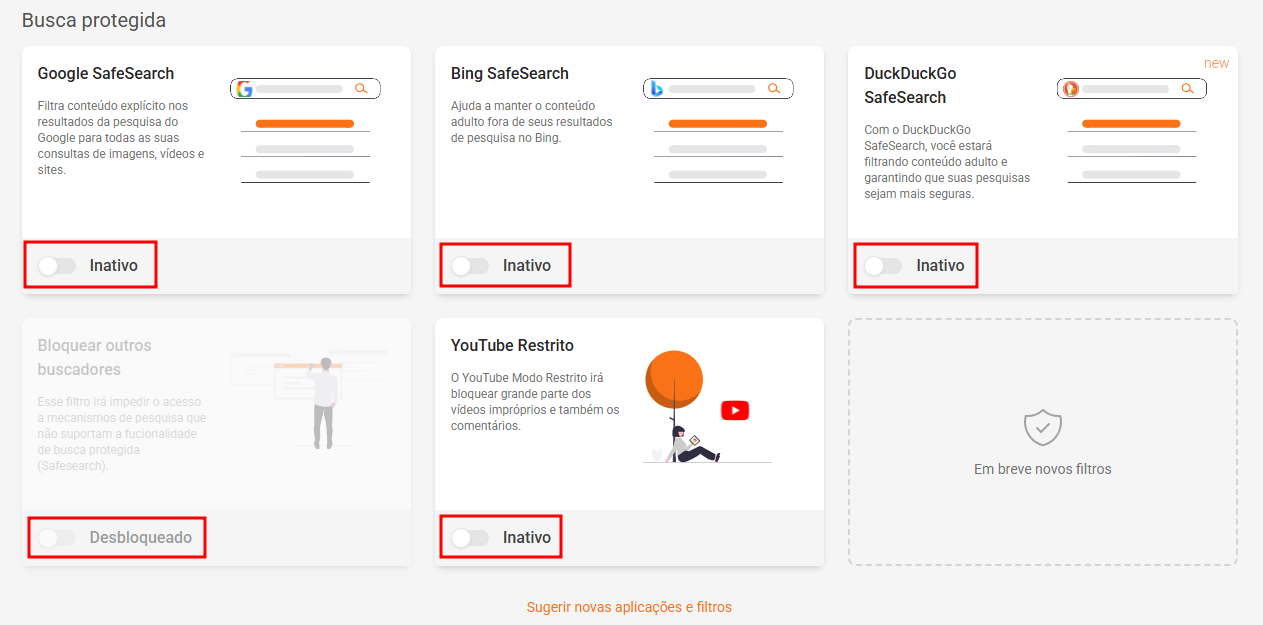Screen dimensions: 1263x625
Task: Toggle the Bloquear outros buscadores switch
Action: point(57,538)
